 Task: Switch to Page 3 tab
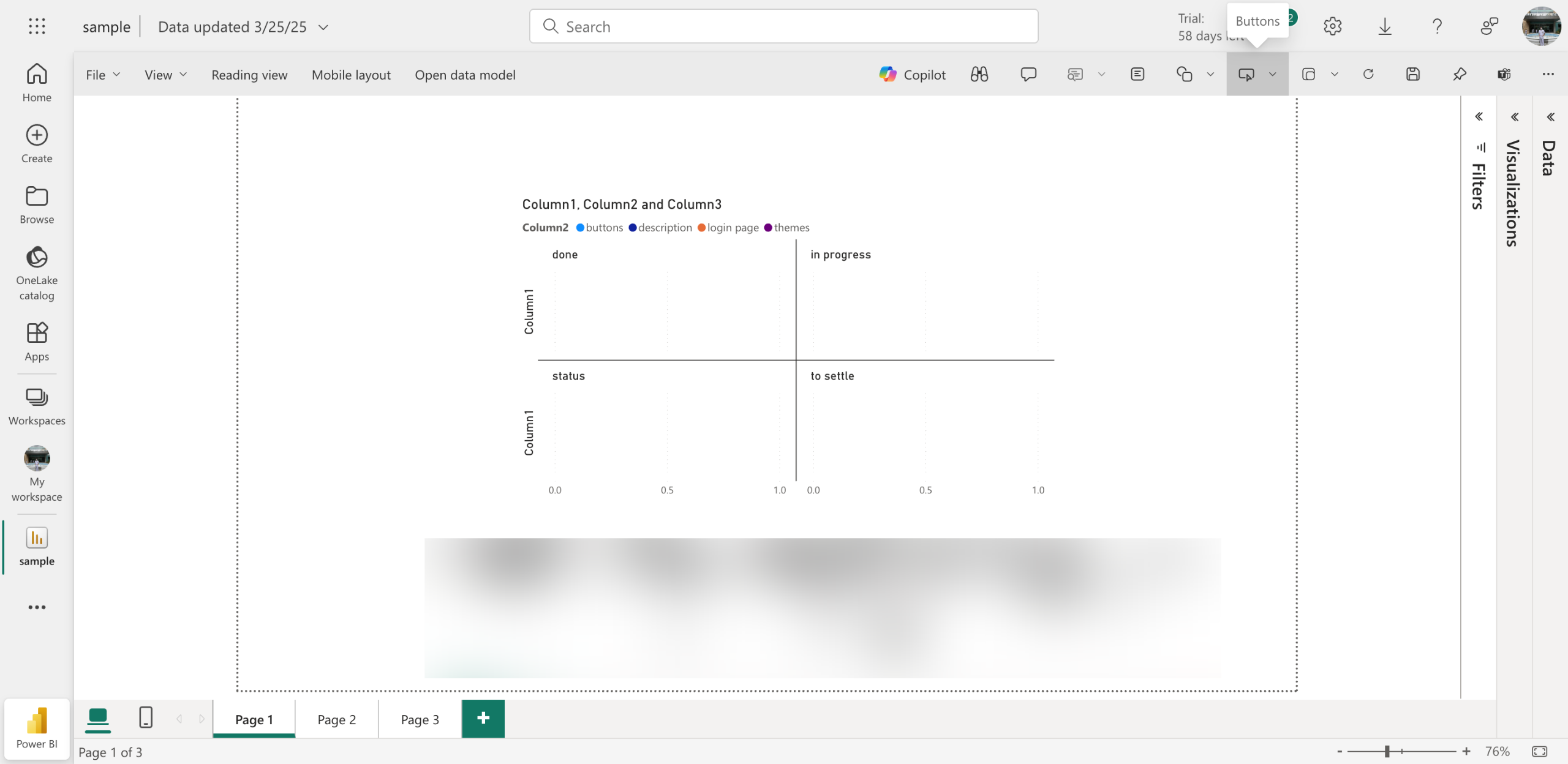coord(420,719)
